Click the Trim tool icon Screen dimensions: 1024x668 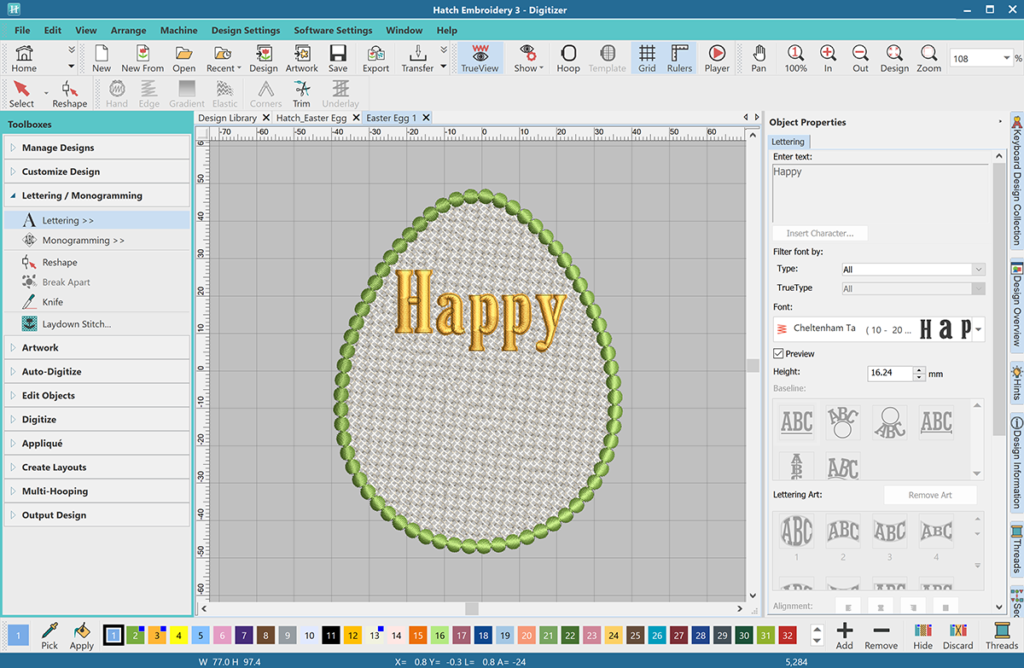pos(301,94)
